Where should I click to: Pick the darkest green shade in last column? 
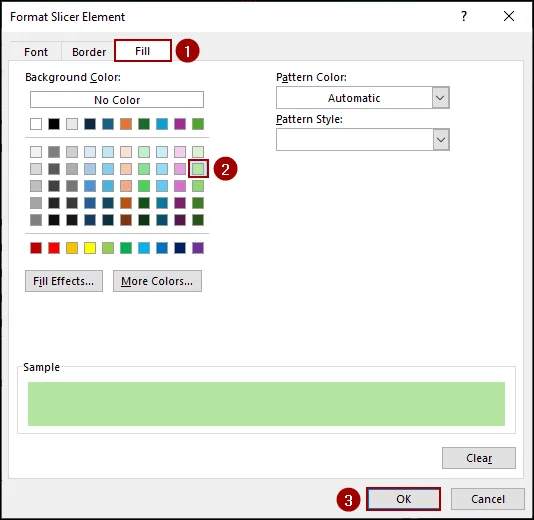point(198,220)
